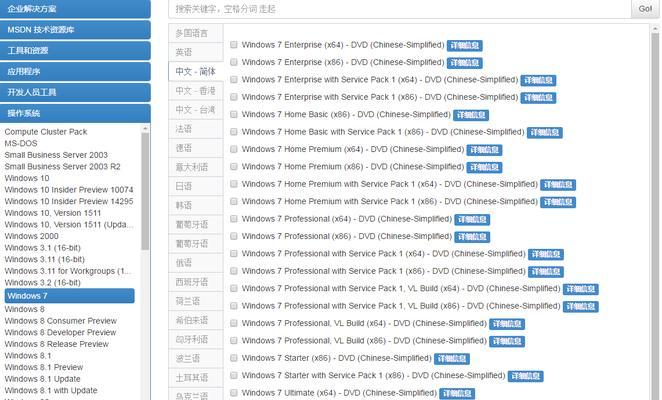Viewport: 662px width, 400px height.
Task: Check Professional with Service Pack 1 (x86) checkbox
Action: coord(233,271)
